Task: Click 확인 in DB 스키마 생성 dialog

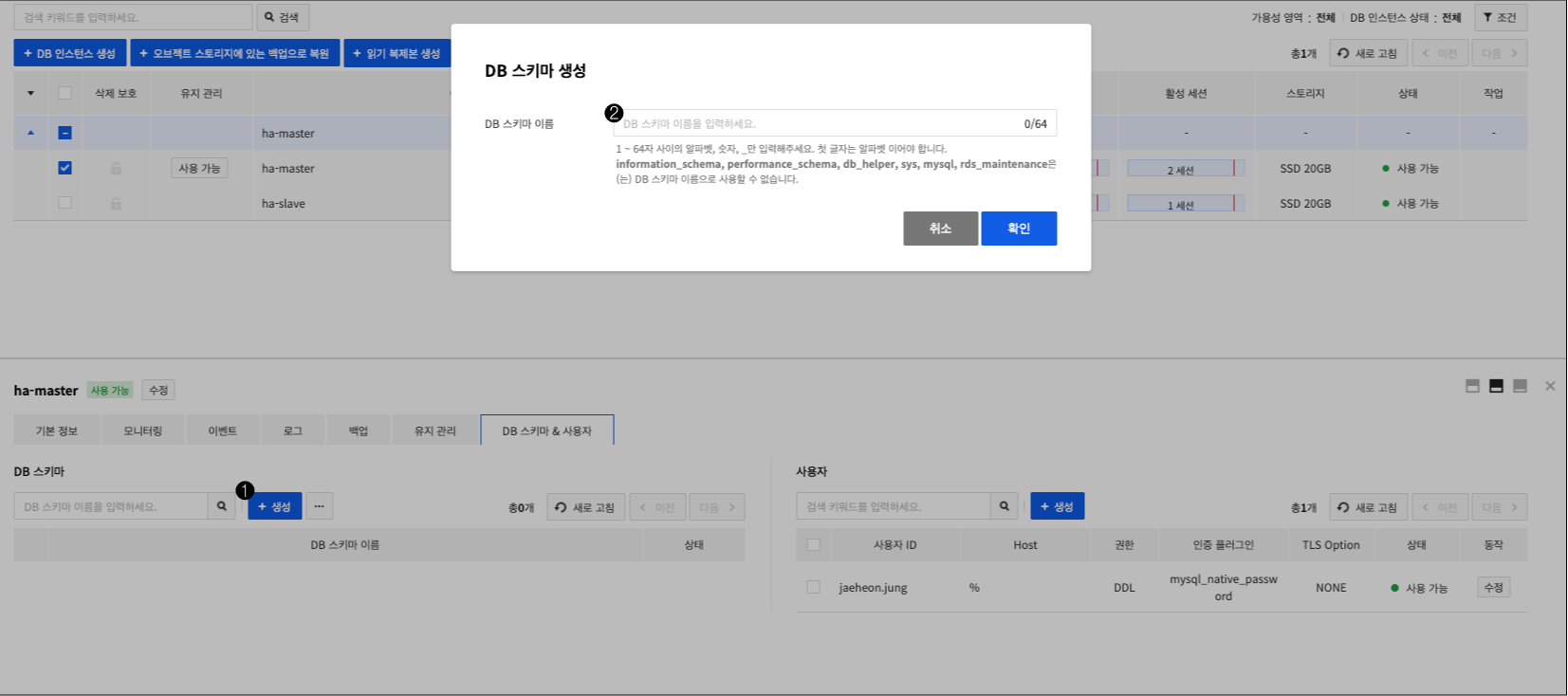Action: [1019, 229]
